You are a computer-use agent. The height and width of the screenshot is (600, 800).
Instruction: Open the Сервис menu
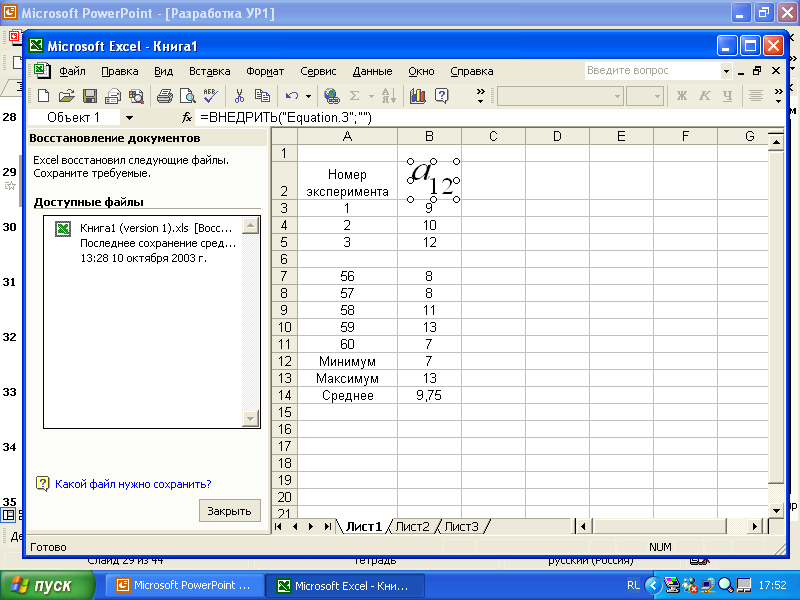coord(318,71)
